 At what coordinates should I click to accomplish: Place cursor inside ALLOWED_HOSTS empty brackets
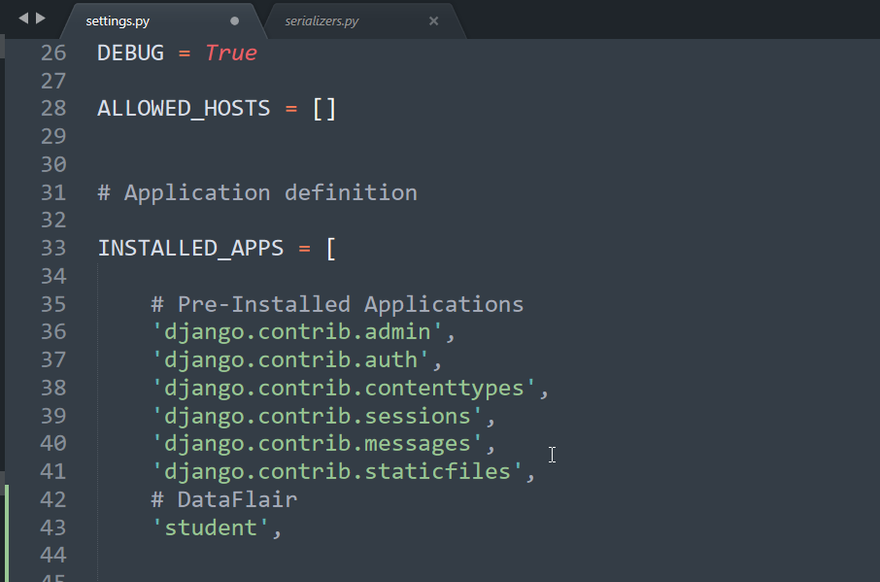coord(325,108)
